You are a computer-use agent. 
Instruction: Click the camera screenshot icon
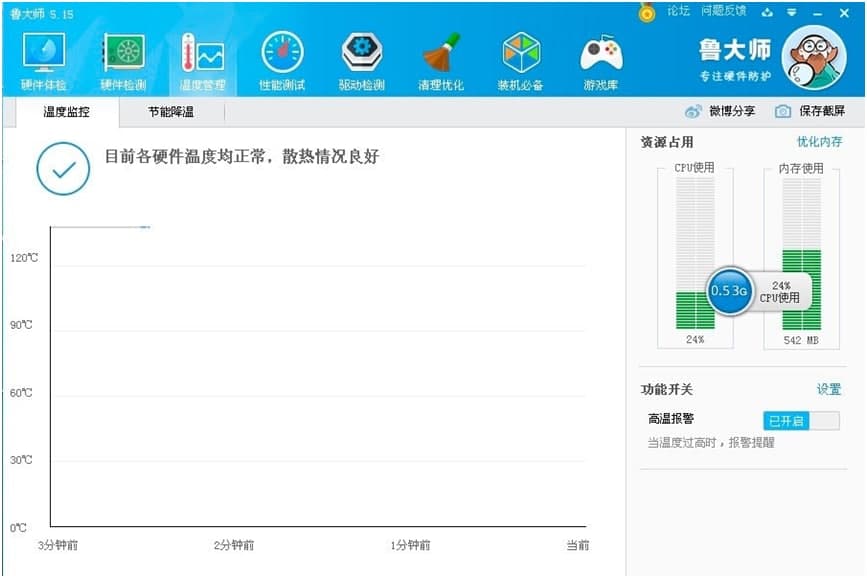(782, 111)
